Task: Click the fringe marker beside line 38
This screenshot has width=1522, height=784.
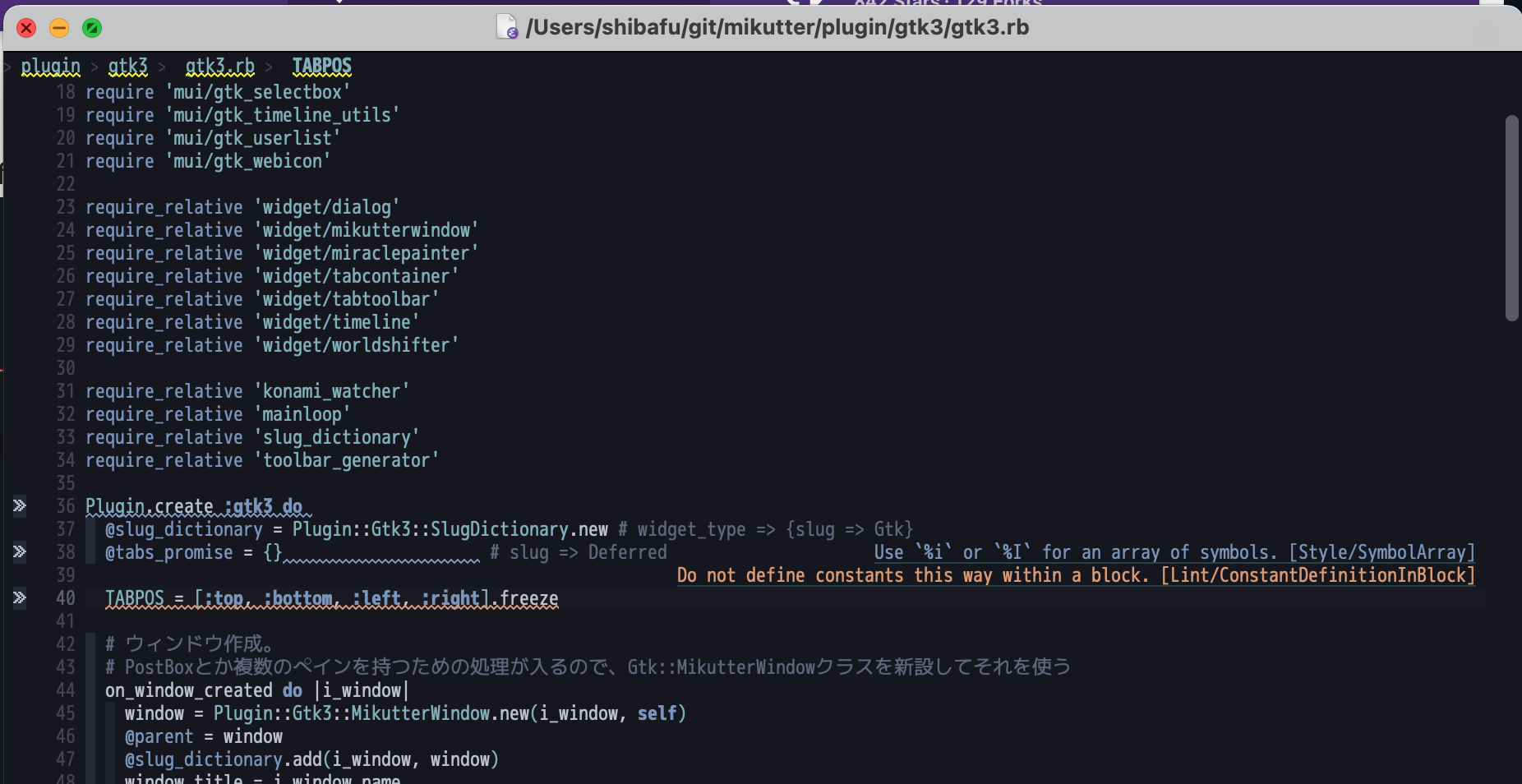Action: tap(20, 551)
